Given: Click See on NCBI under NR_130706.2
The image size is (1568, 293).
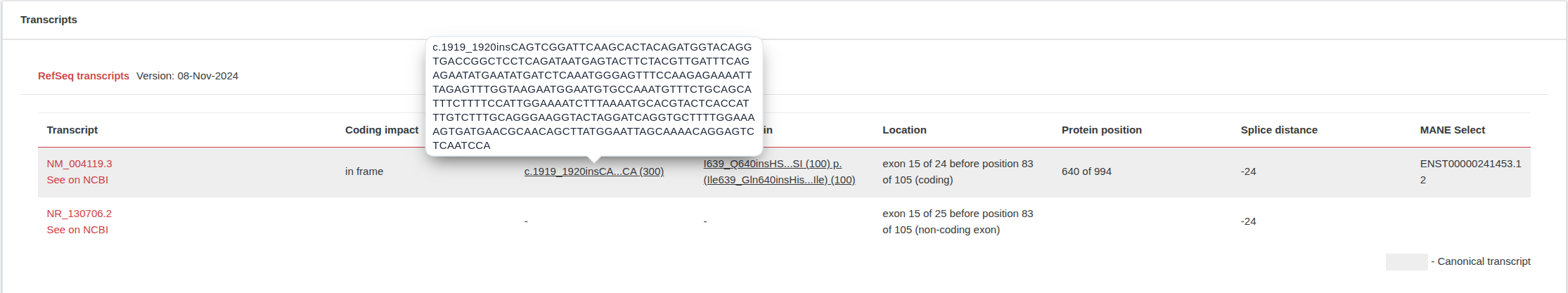Looking at the screenshot, I should pos(77,230).
